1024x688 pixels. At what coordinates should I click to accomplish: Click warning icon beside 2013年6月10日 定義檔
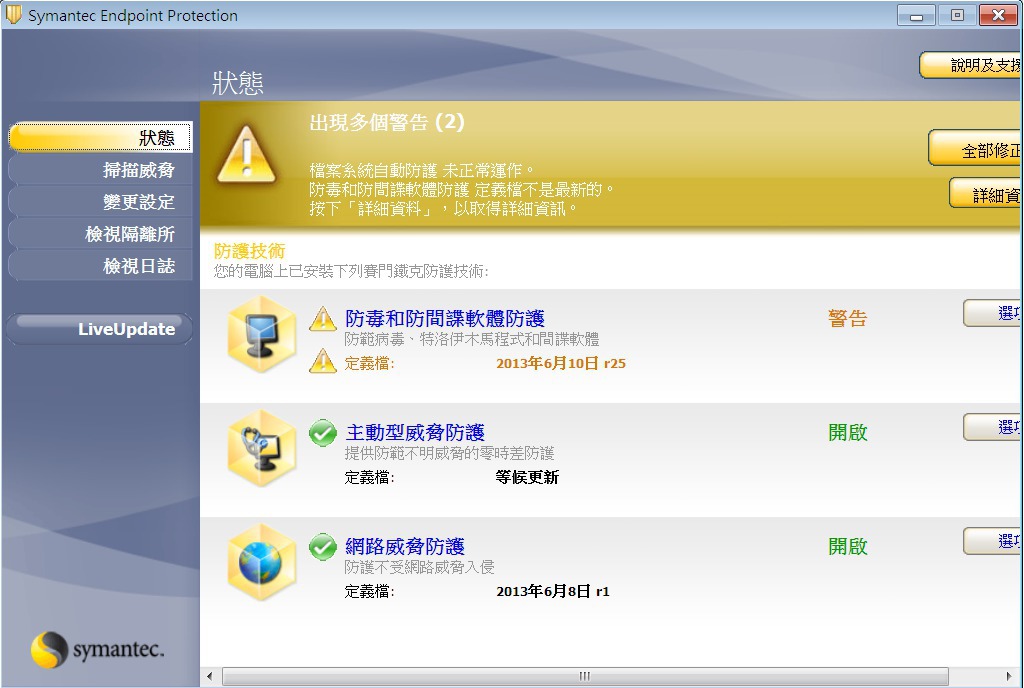click(x=323, y=361)
